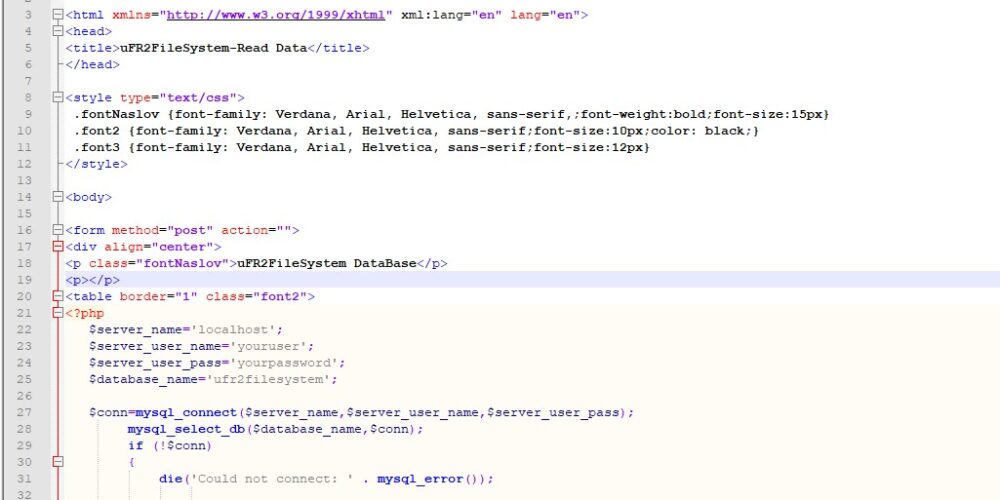Collapse the body tag fold marker
The height and width of the screenshot is (500, 1000).
pyautogui.click(x=58, y=197)
